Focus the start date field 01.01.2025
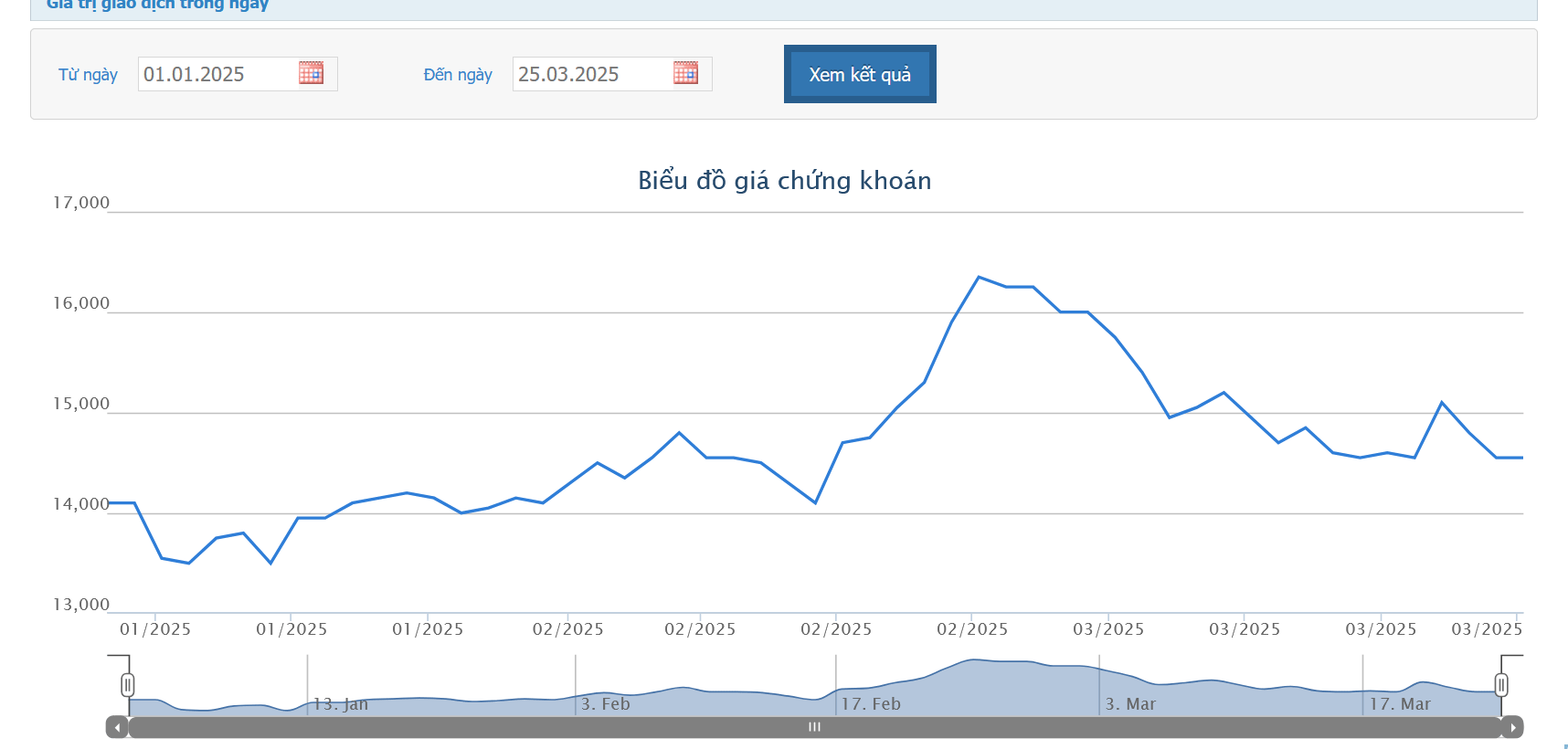1568x749 pixels. (x=238, y=74)
